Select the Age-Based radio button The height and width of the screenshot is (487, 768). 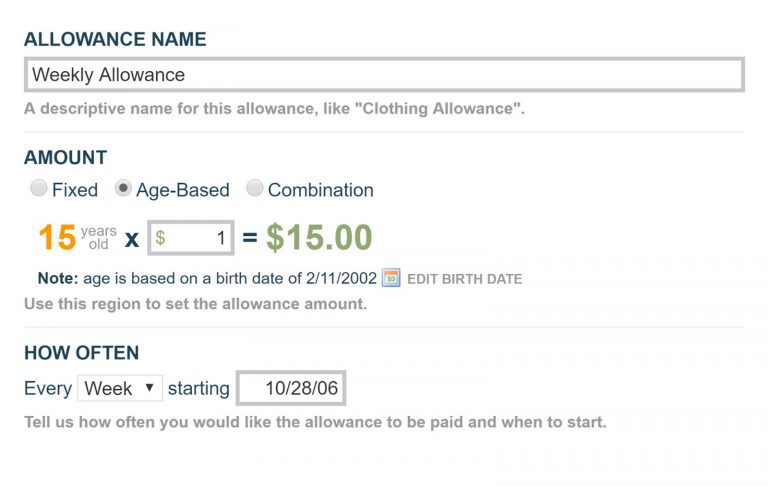[x=123, y=188]
